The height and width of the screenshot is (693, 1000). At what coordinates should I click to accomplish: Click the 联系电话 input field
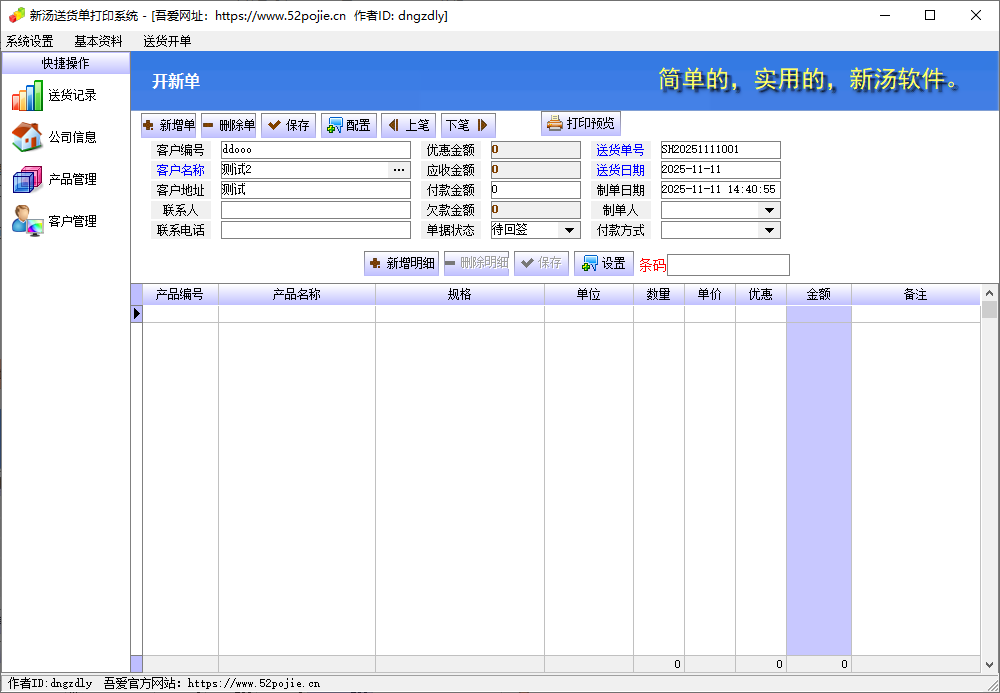(316, 230)
